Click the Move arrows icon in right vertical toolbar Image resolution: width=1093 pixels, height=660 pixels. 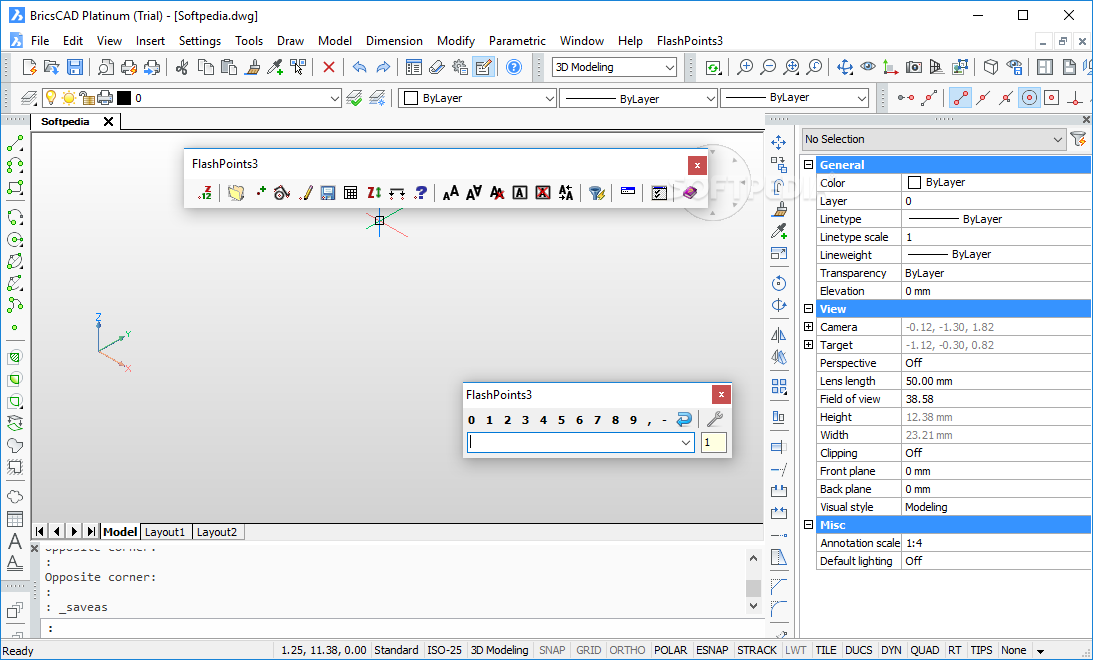click(779, 142)
